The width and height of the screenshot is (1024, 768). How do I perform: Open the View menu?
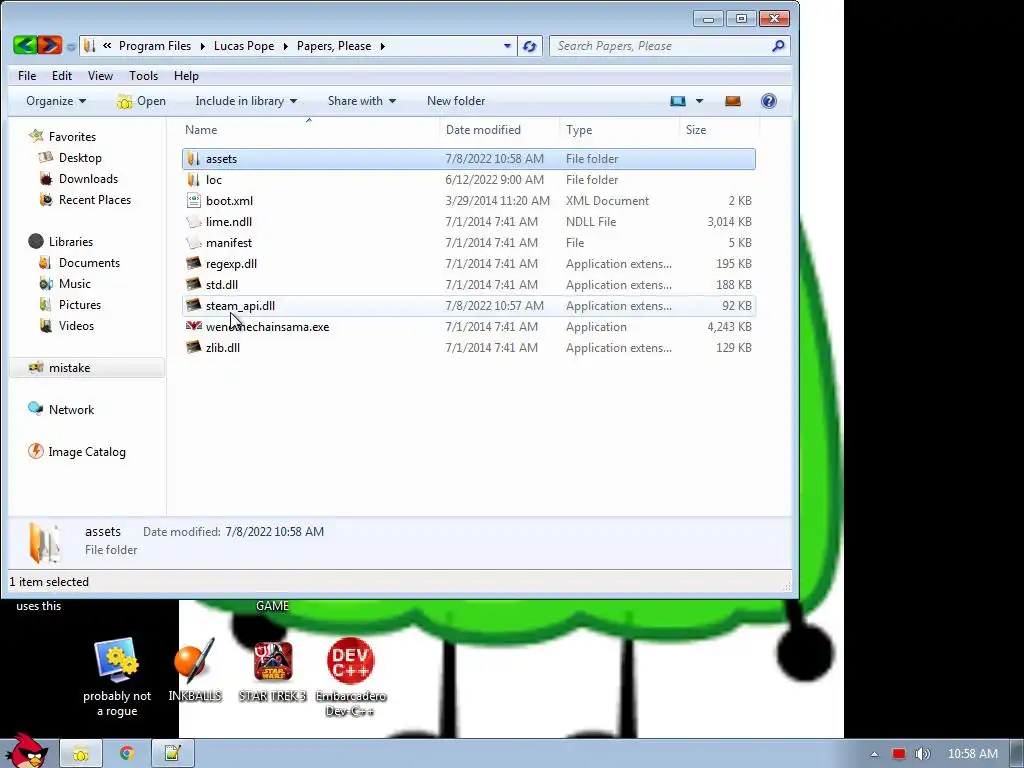tap(101, 76)
